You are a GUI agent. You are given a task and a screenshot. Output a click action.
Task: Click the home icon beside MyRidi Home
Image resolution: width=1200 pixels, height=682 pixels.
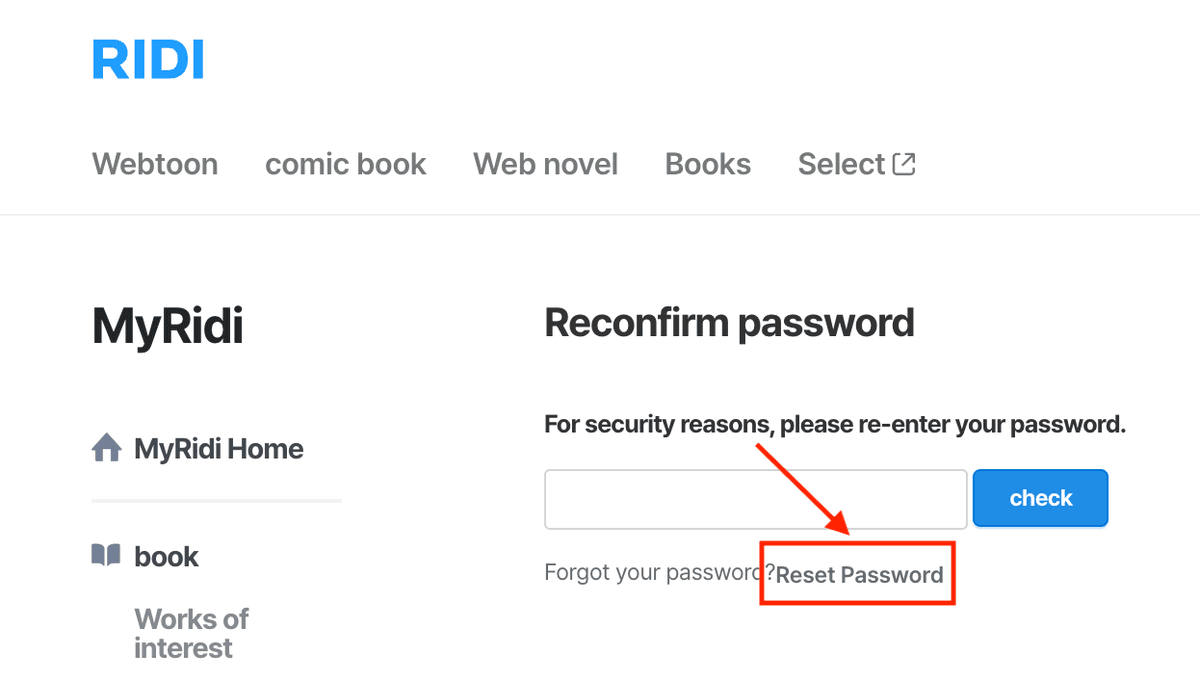[105, 448]
